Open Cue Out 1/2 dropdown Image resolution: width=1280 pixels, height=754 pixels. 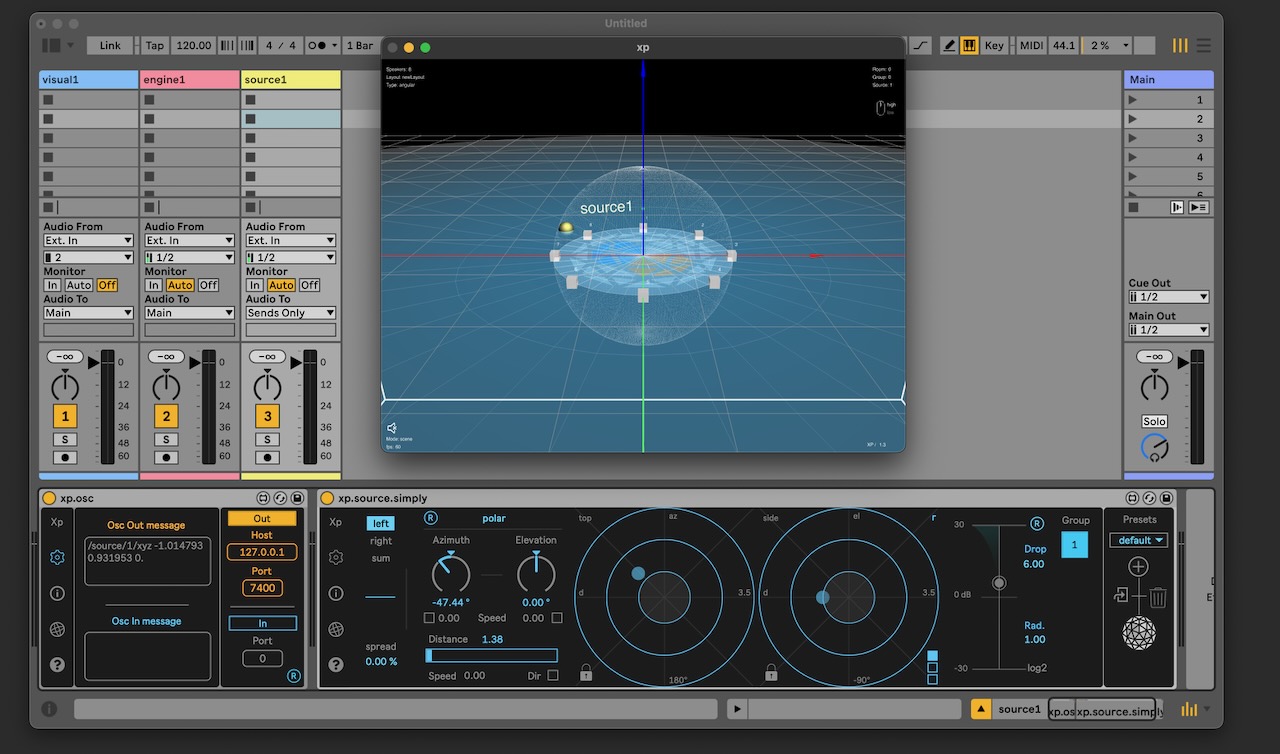[1169, 297]
